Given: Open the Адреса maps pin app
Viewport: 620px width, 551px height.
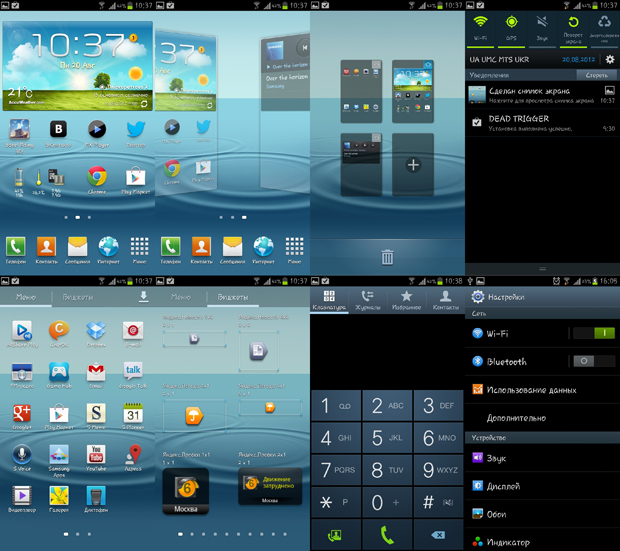Looking at the screenshot, I should point(133,454).
